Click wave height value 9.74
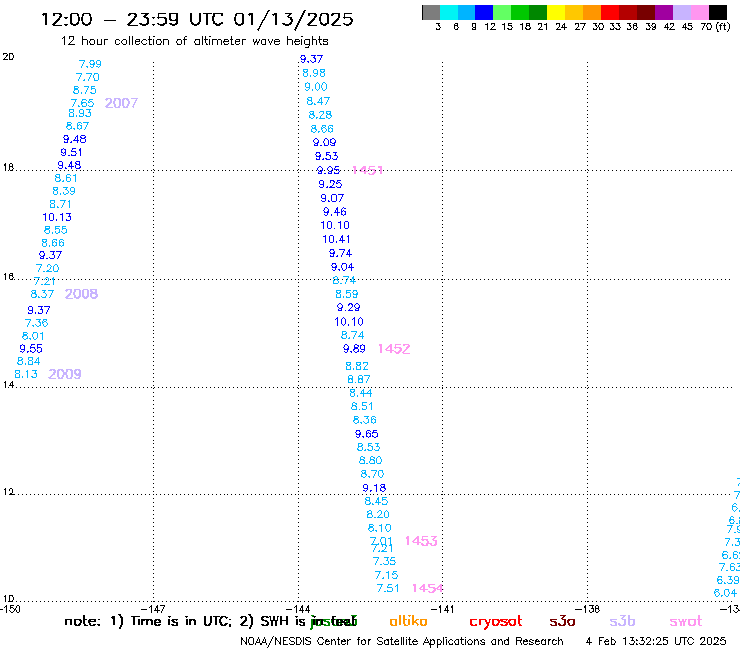 point(340,253)
